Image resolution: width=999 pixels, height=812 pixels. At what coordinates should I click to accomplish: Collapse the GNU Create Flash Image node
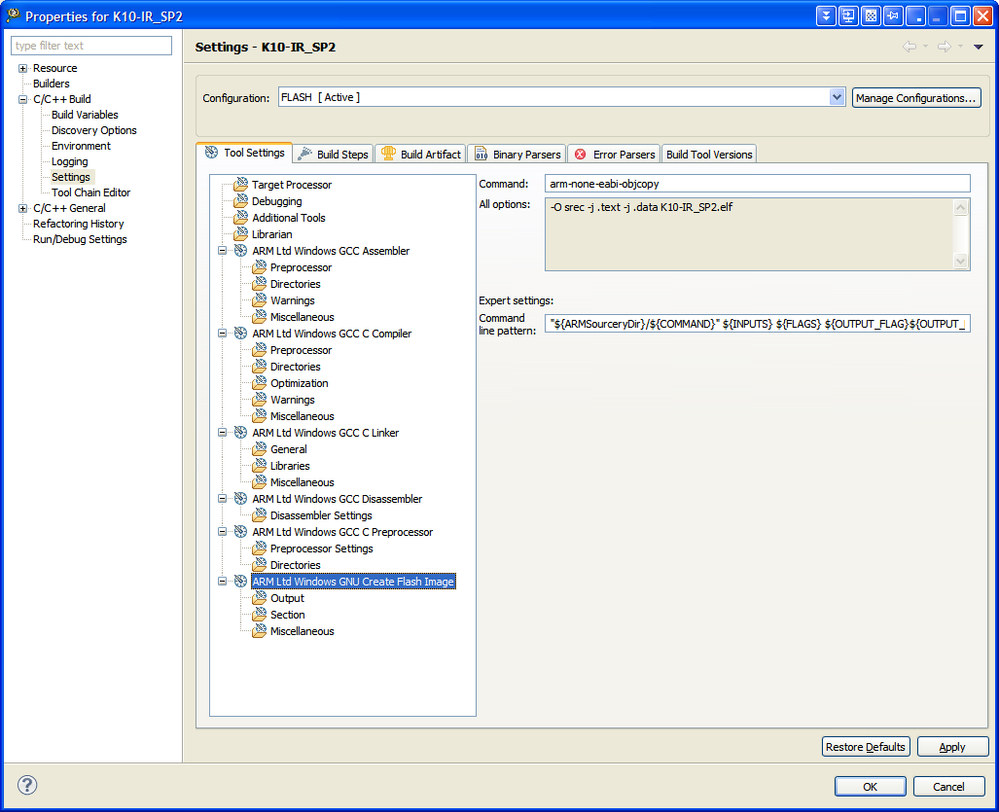[x=222, y=581]
